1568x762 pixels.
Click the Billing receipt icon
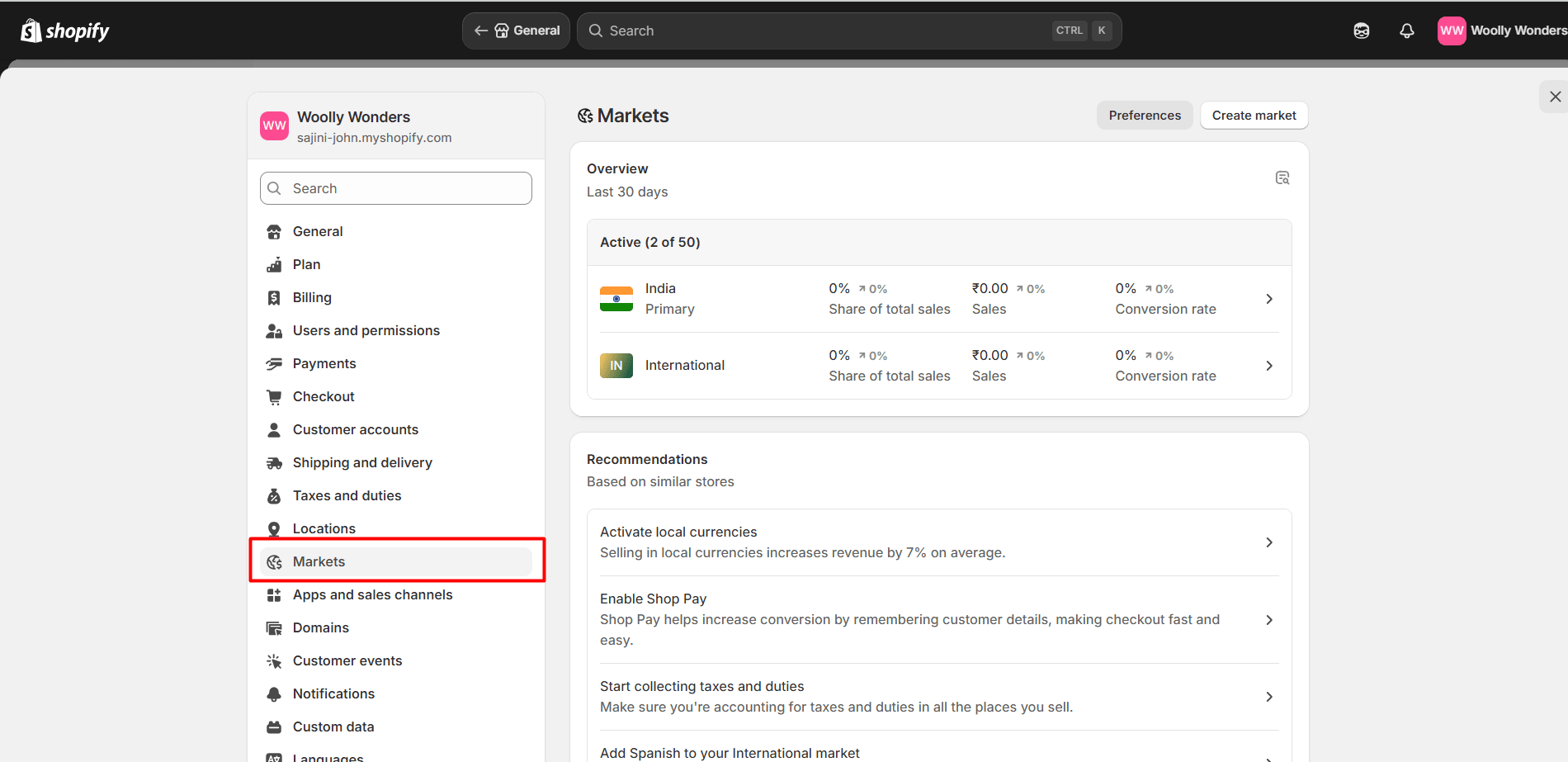click(x=274, y=298)
